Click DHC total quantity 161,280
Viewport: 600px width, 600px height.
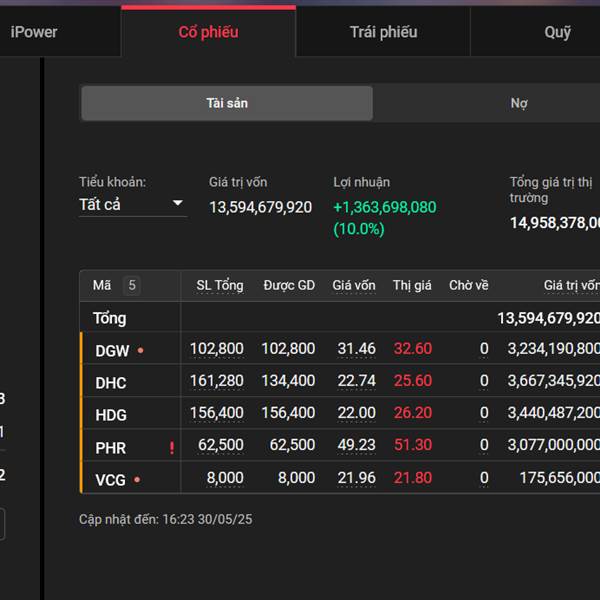click(x=217, y=381)
